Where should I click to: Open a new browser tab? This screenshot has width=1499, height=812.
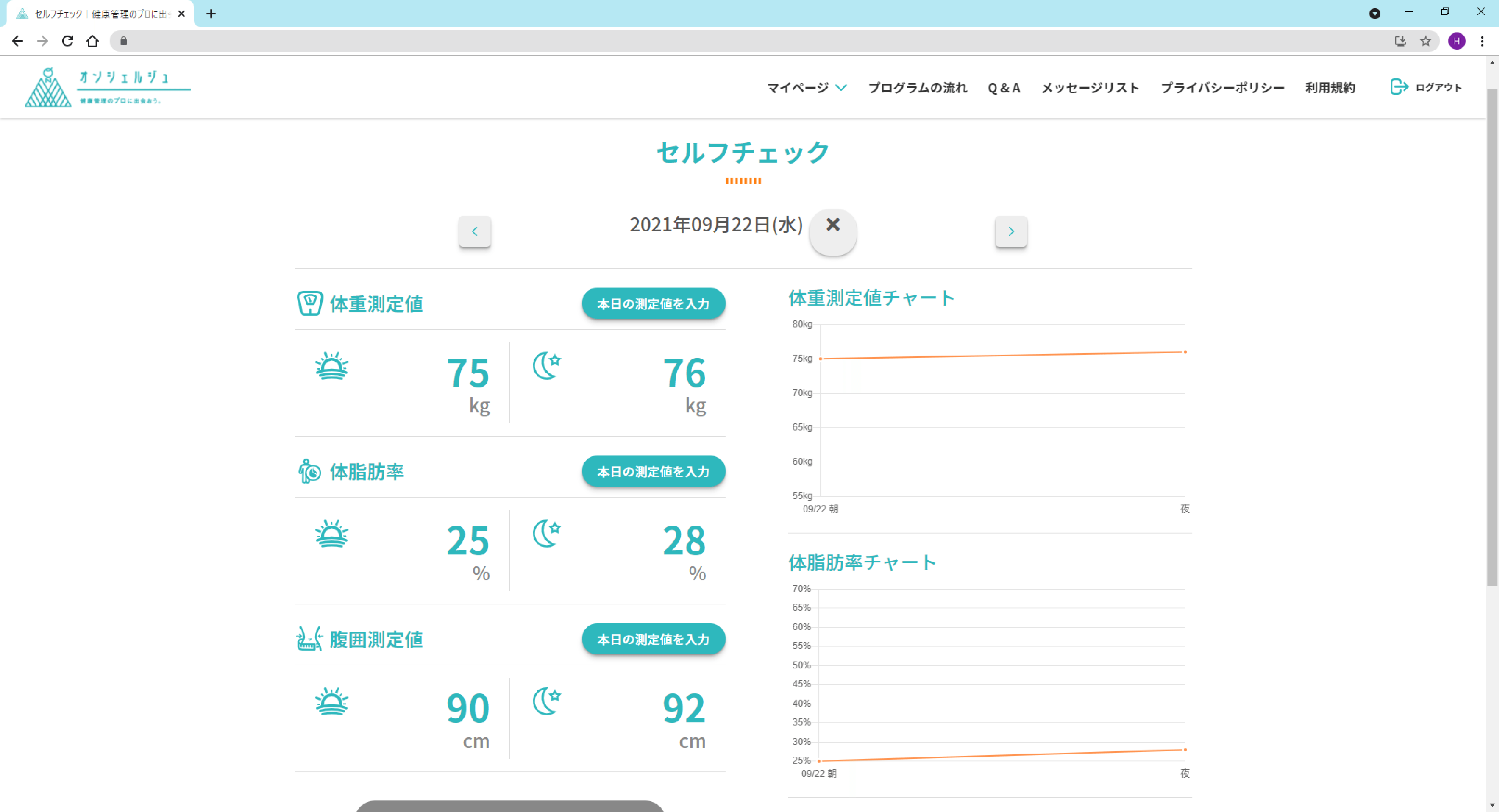[211, 13]
